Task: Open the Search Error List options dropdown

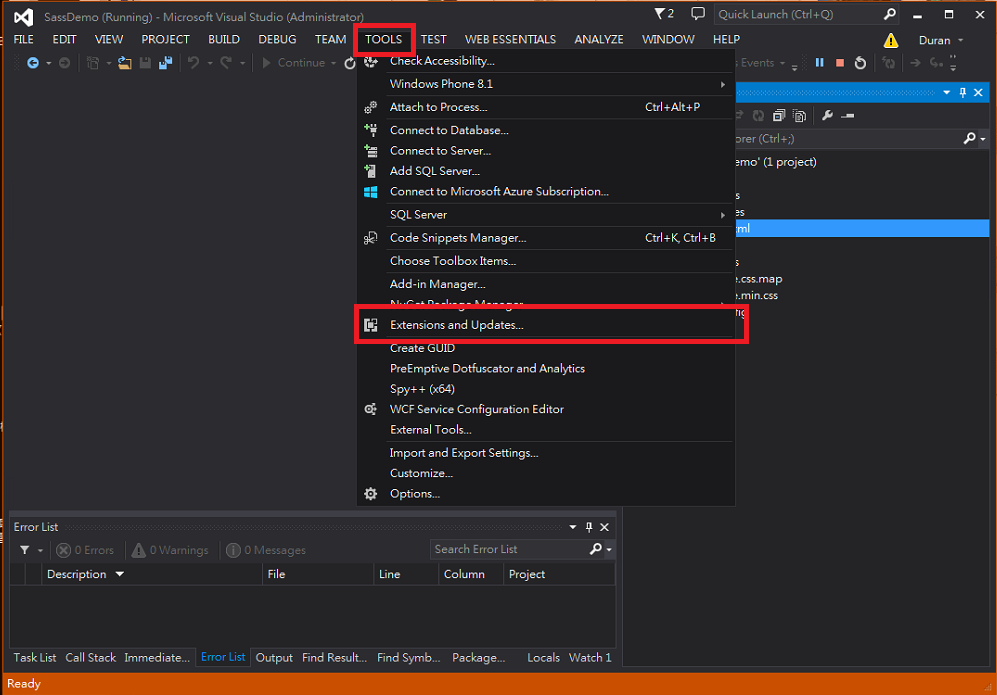Action: coord(609,549)
